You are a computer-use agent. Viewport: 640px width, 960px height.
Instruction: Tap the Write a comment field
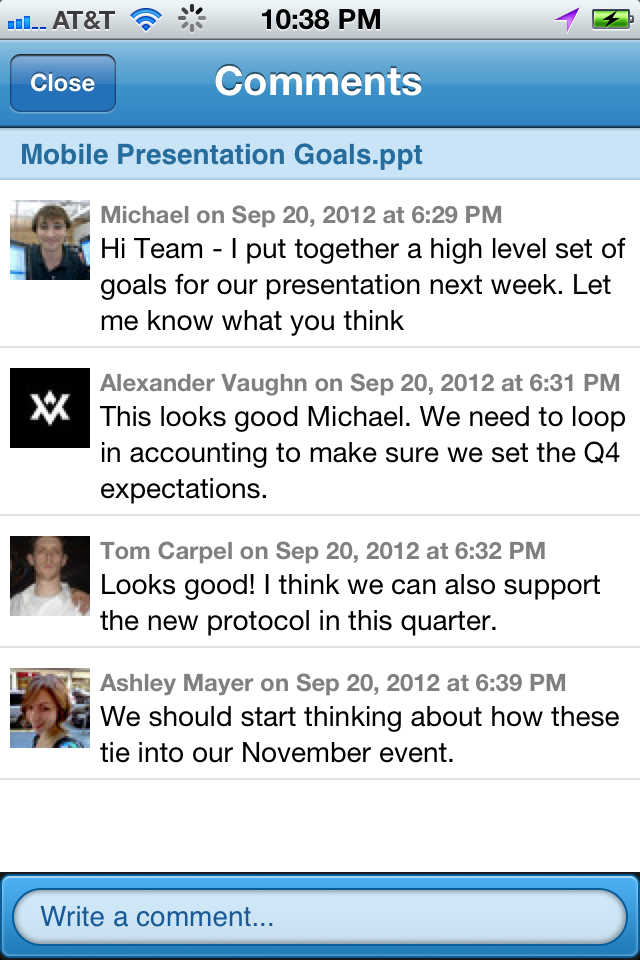[x=320, y=916]
